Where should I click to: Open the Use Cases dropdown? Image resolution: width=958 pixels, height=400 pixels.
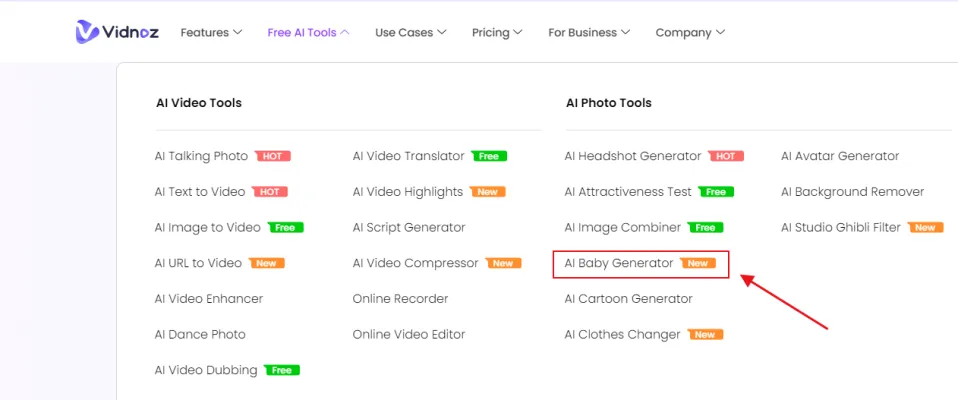click(x=410, y=32)
